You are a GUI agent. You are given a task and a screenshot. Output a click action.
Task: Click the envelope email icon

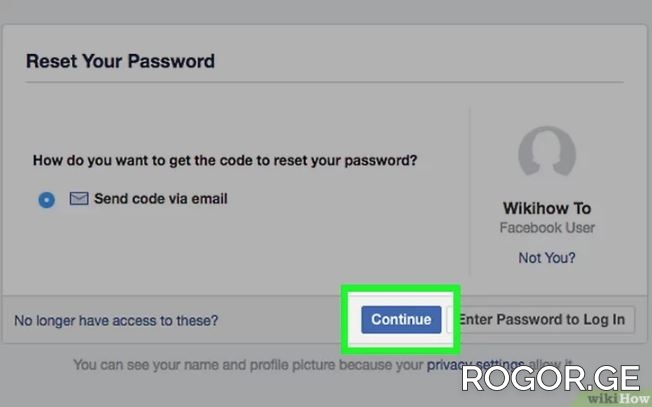(x=79, y=199)
